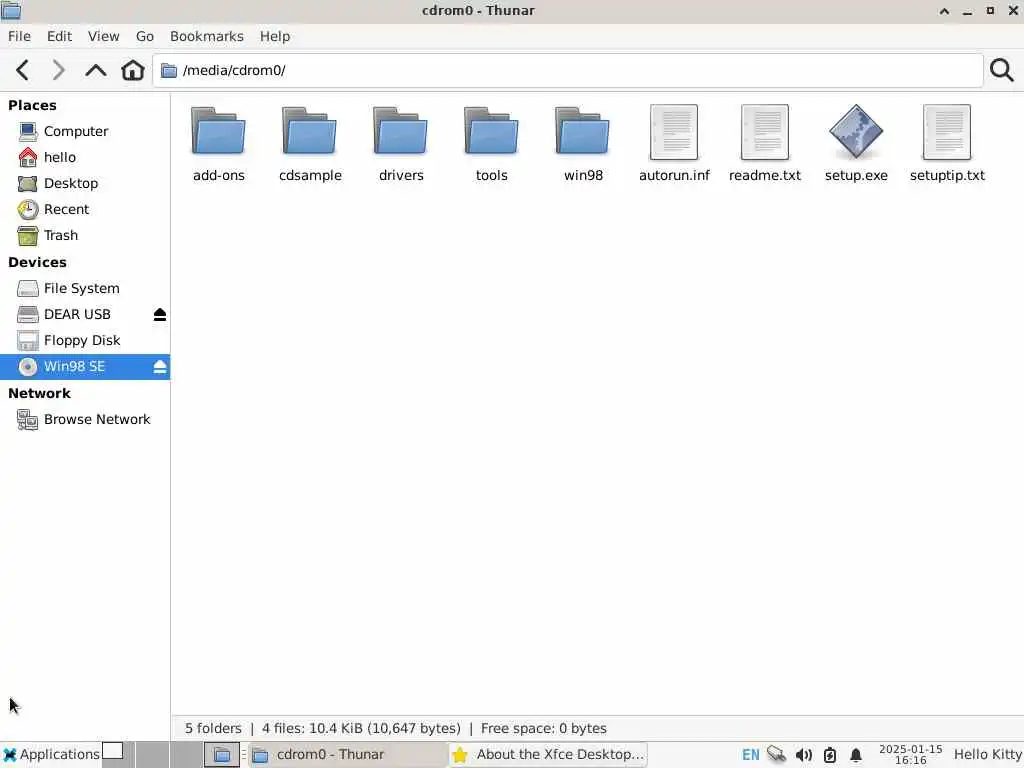The height and width of the screenshot is (768, 1024).
Task: Select the setup.exe file
Action: click(x=856, y=144)
